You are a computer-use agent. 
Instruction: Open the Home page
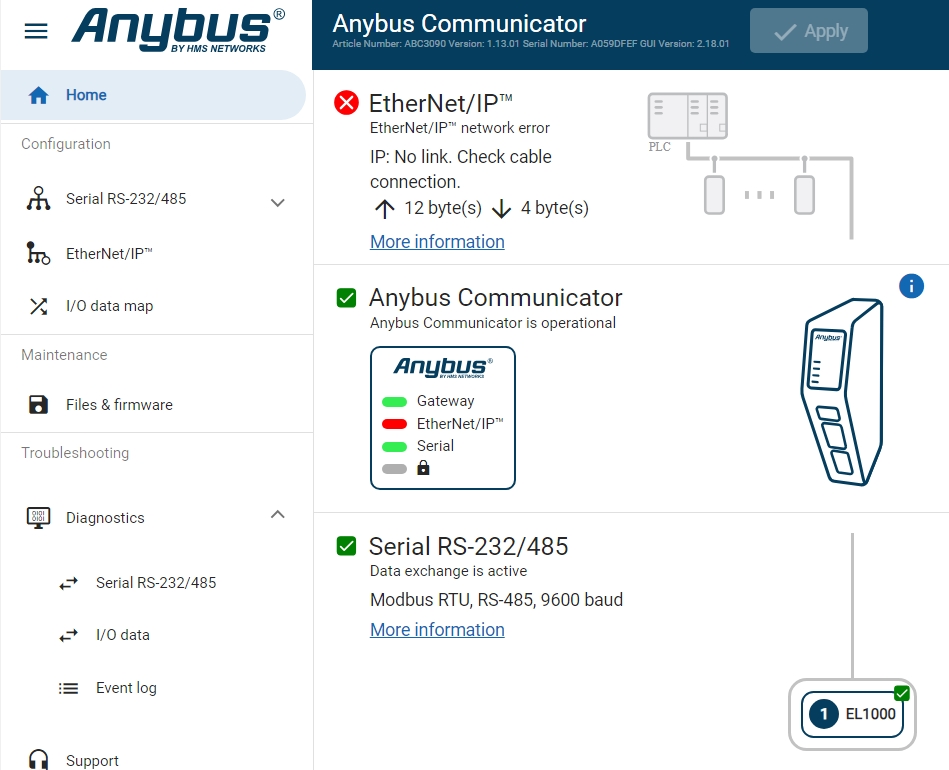[86, 95]
